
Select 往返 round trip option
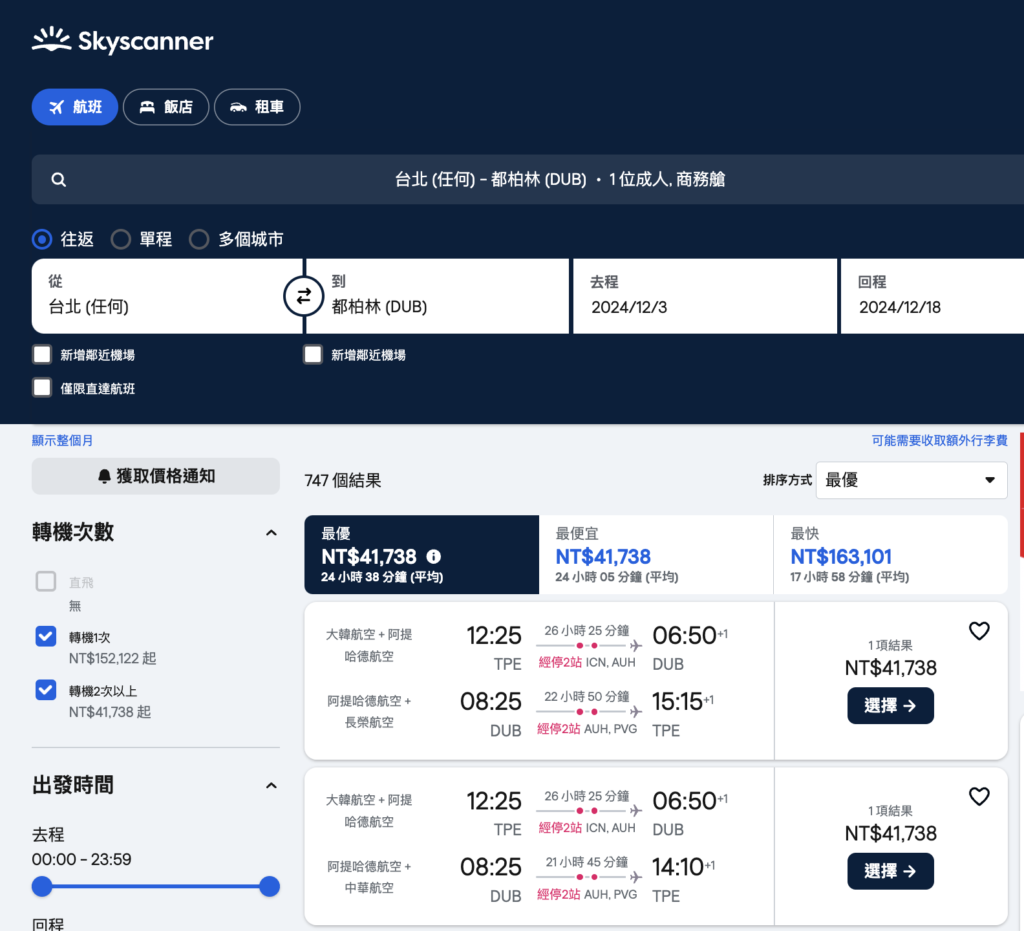[x=42, y=240]
